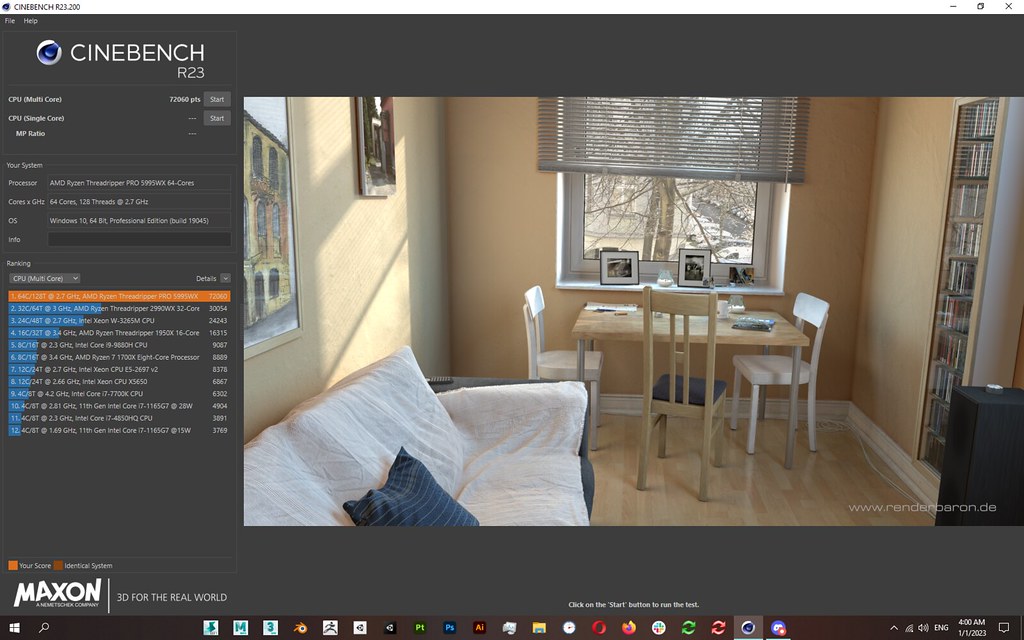The height and width of the screenshot is (640, 1024).
Task: Launch Blender from the taskbar
Action: (x=300, y=628)
